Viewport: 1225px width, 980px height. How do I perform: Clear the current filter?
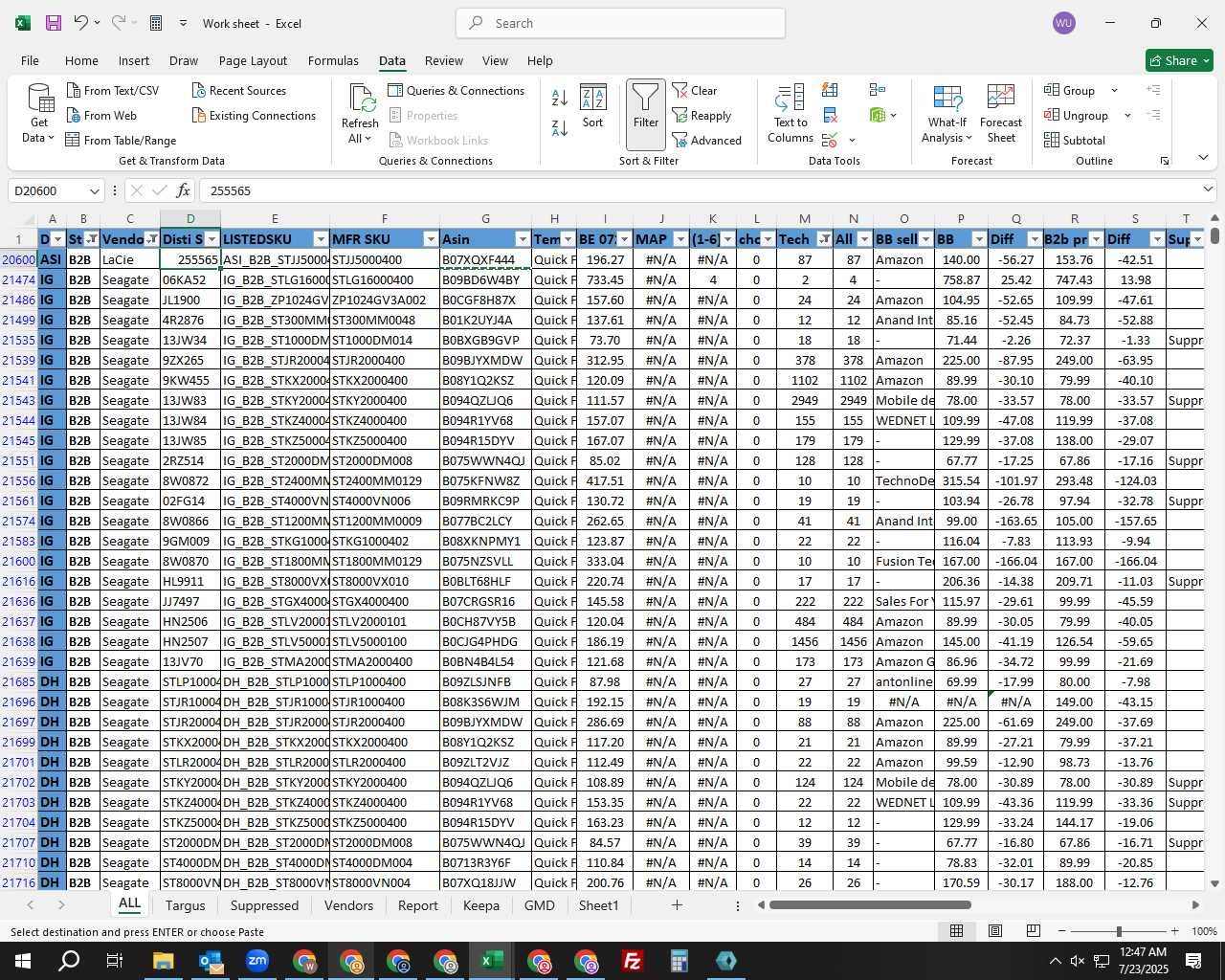695,90
